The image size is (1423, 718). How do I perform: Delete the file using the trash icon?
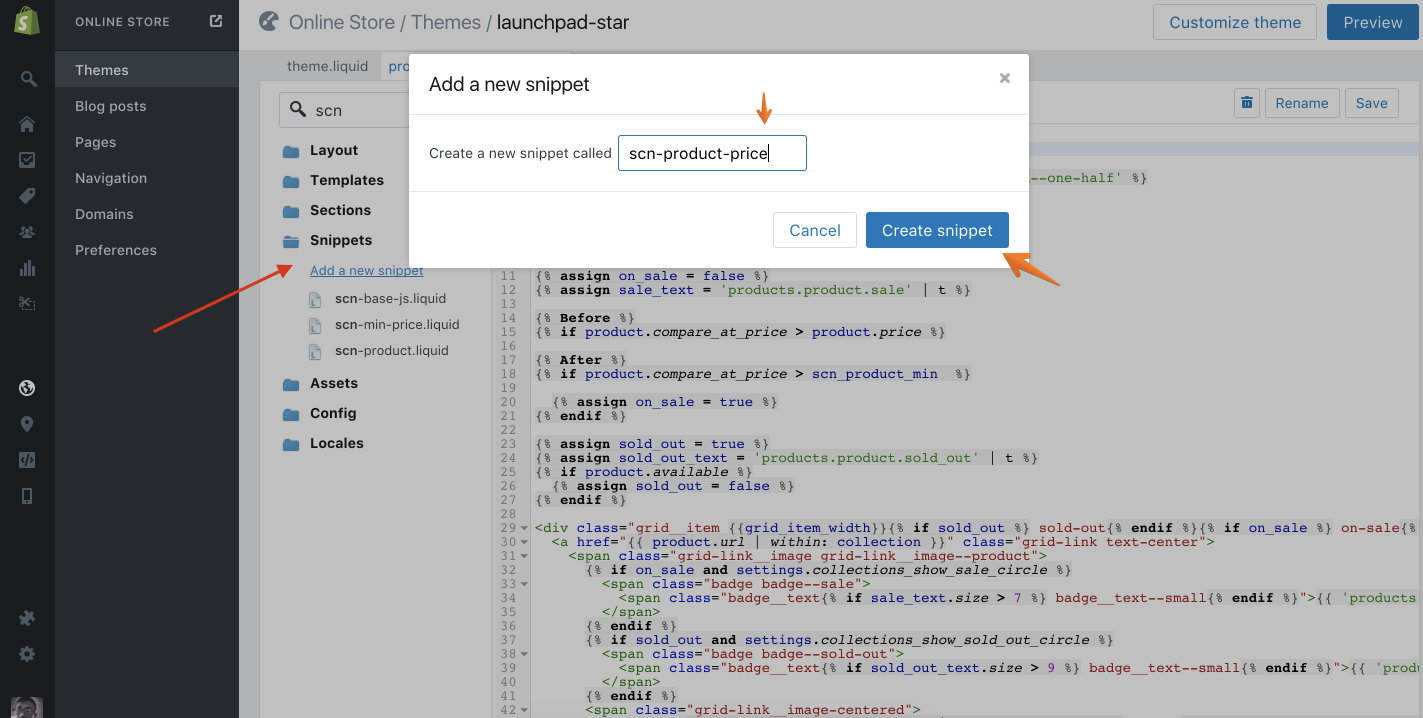(x=1246, y=102)
